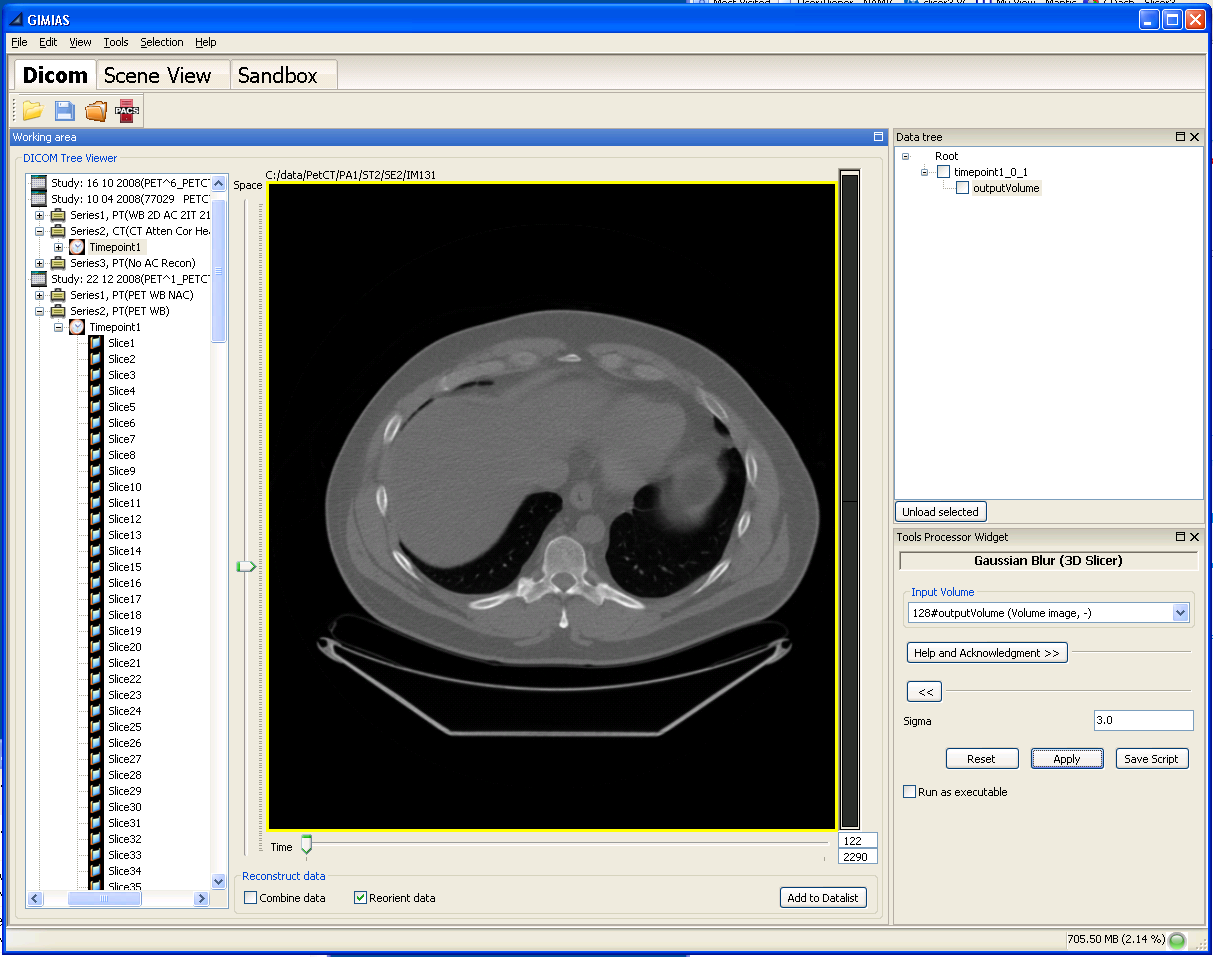Image resolution: width=1213 pixels, height=957 pixels.
Task: Click the blue floppy disk save icon
Action: (x=64, y=111)
